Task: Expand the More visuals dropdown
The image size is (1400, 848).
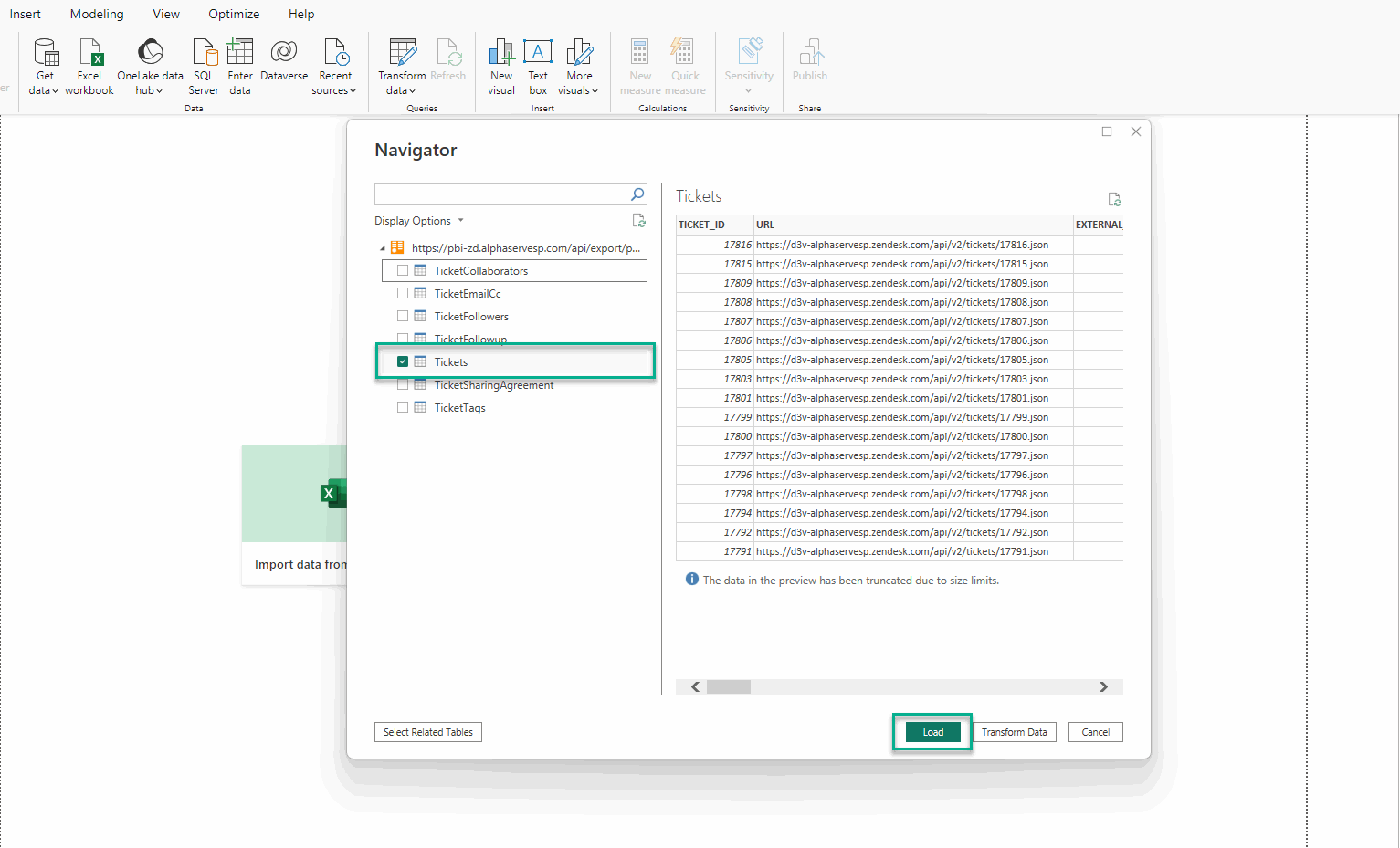Action: 579,64
